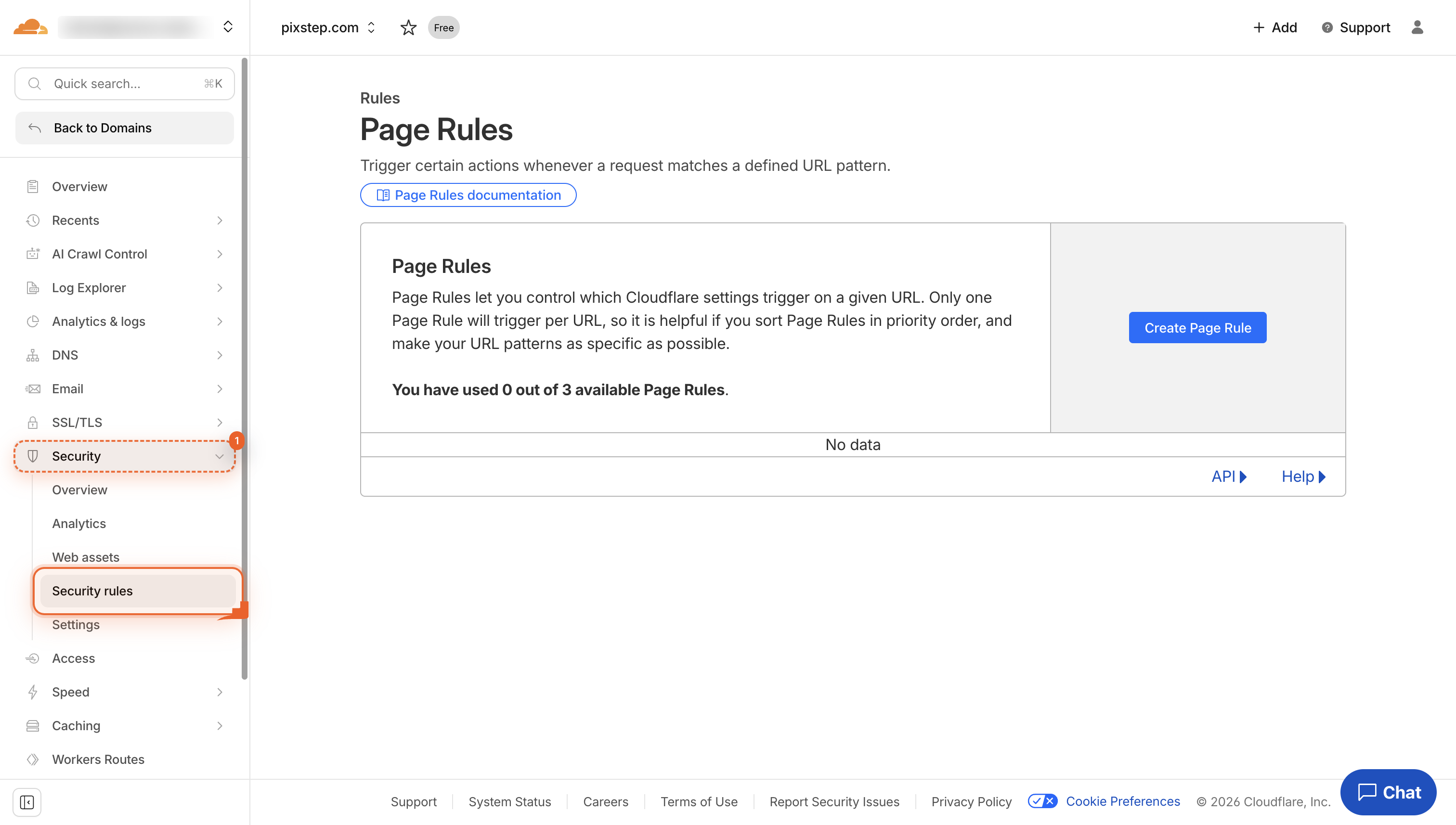Collapse the Security section chevron
This screenshot has height=825, width=1456.
(x=220, y=456)
